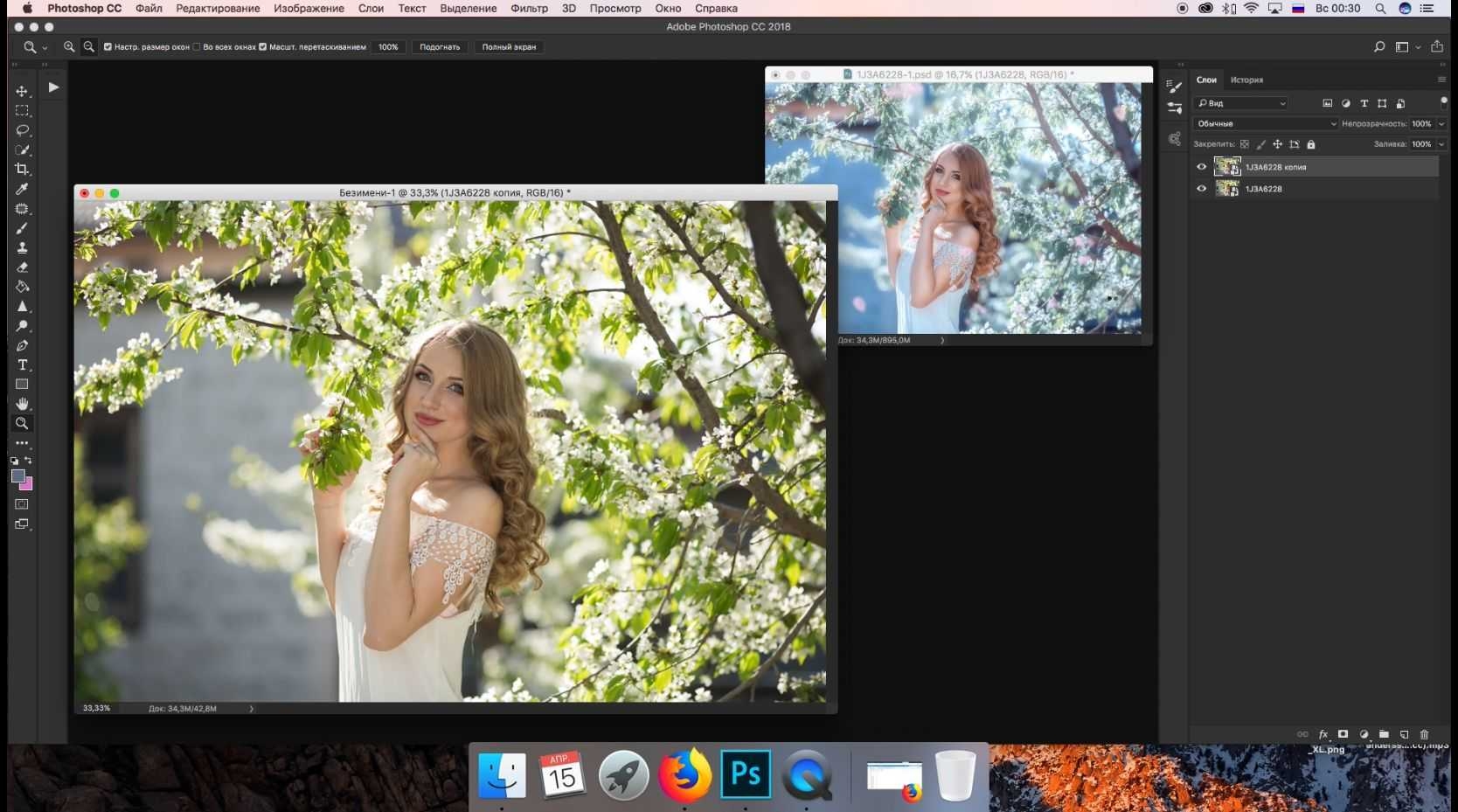Image resolution: width=1458 pixels, height=812 pixels.
Task: Select the Clone Stamp tool
Action: [x=22, y=247]
